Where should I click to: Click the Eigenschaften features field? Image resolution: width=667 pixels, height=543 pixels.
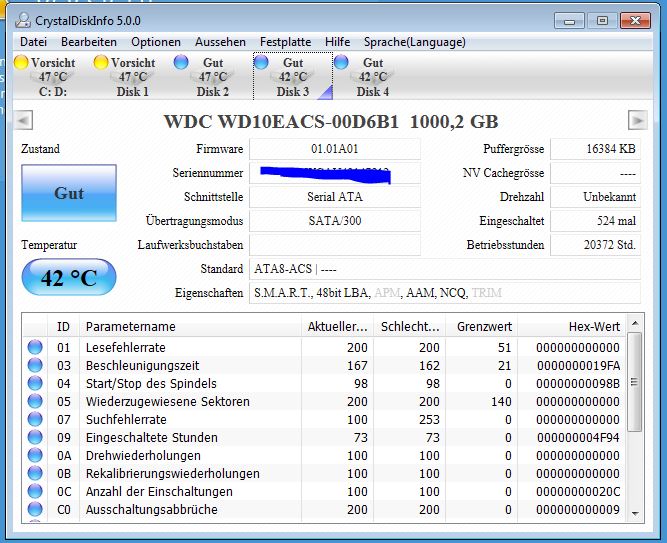click(x=445, y=293)
